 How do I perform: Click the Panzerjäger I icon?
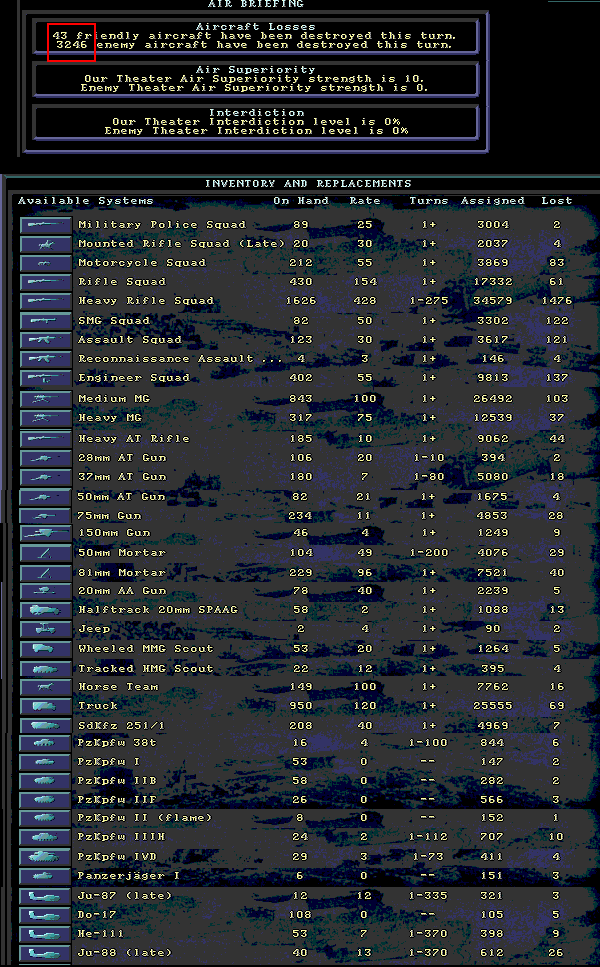click(46, 876)
